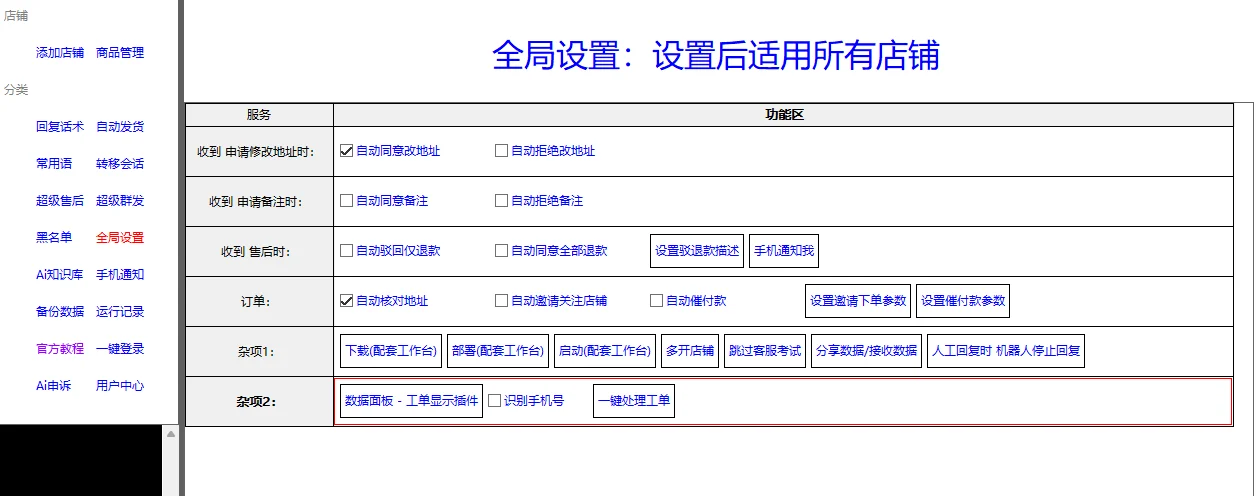Click 手机通知我 button

[x=783, y=251]
